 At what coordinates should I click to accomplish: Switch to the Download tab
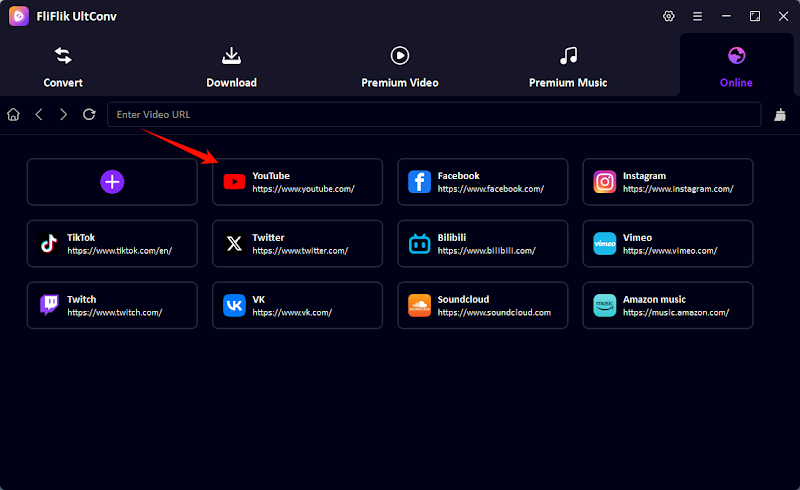(x=231, y=65)
